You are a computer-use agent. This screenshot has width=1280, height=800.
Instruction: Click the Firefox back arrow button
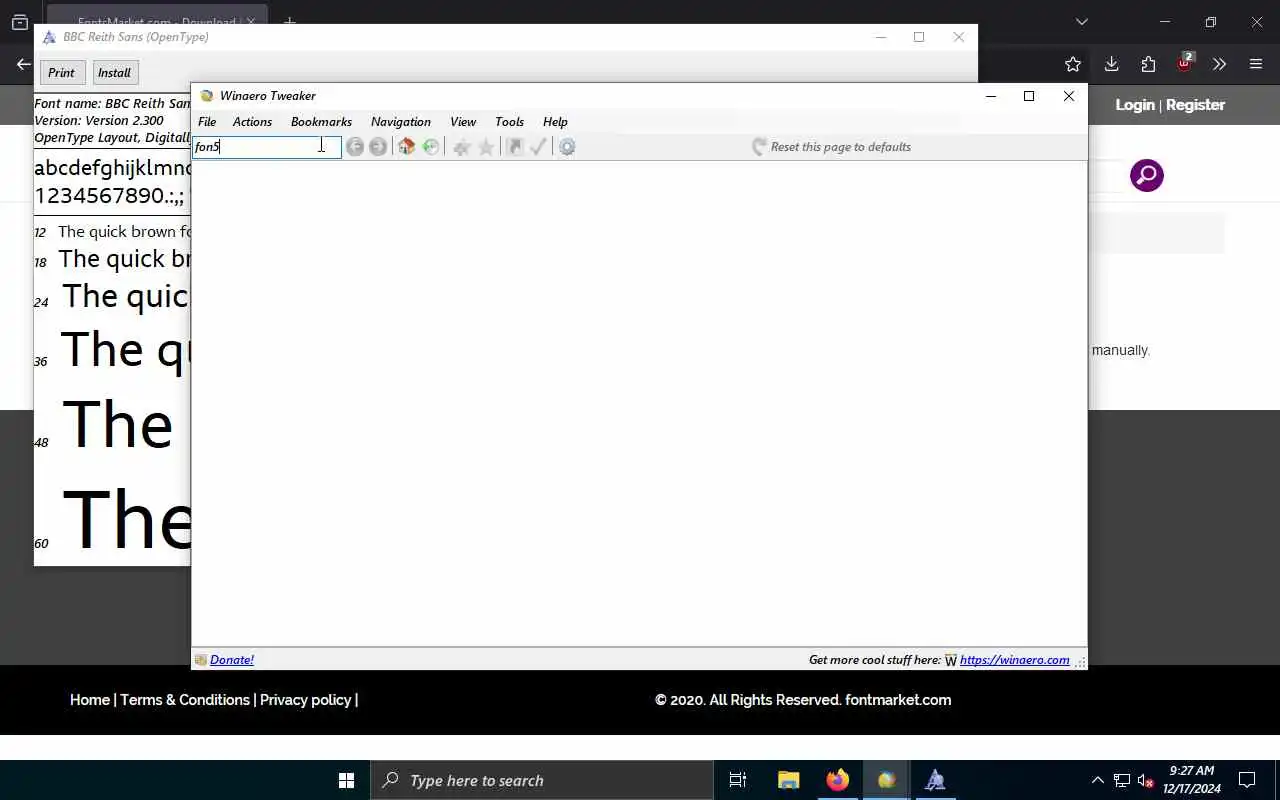(x=24, y=64)
